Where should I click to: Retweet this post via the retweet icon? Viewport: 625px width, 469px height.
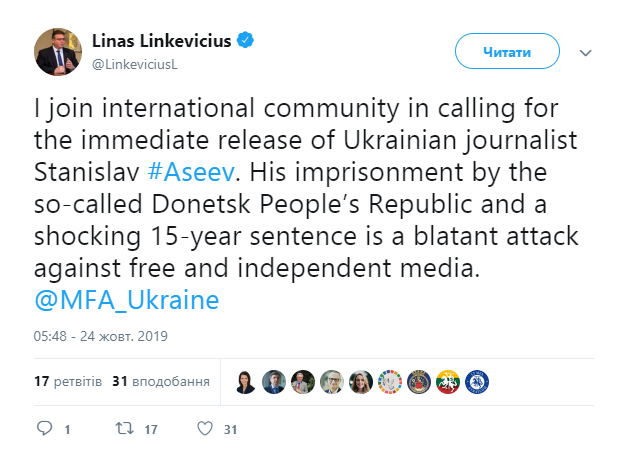tap(122, 429)
